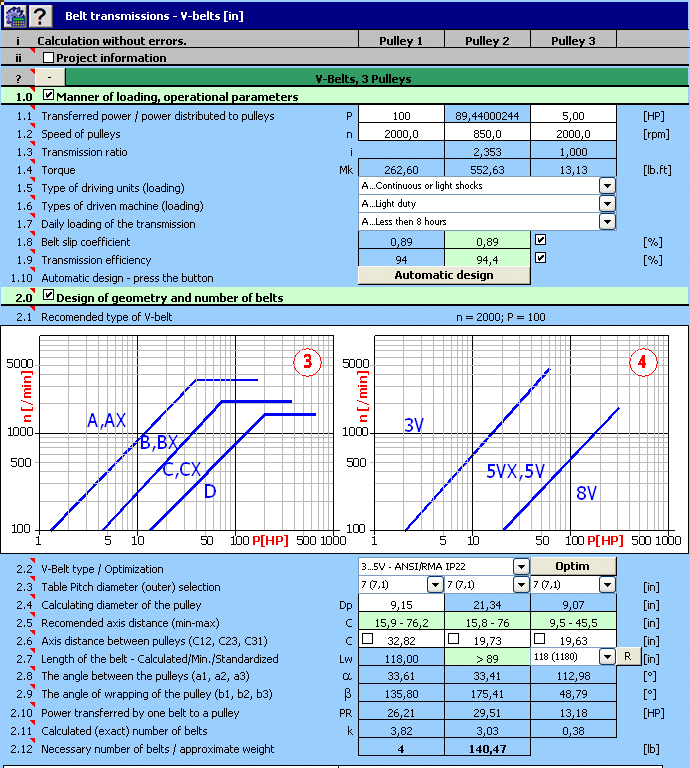Select Pulley 1 speed field 2000,0
Screen dimensions: 690x768
[402, 134]
